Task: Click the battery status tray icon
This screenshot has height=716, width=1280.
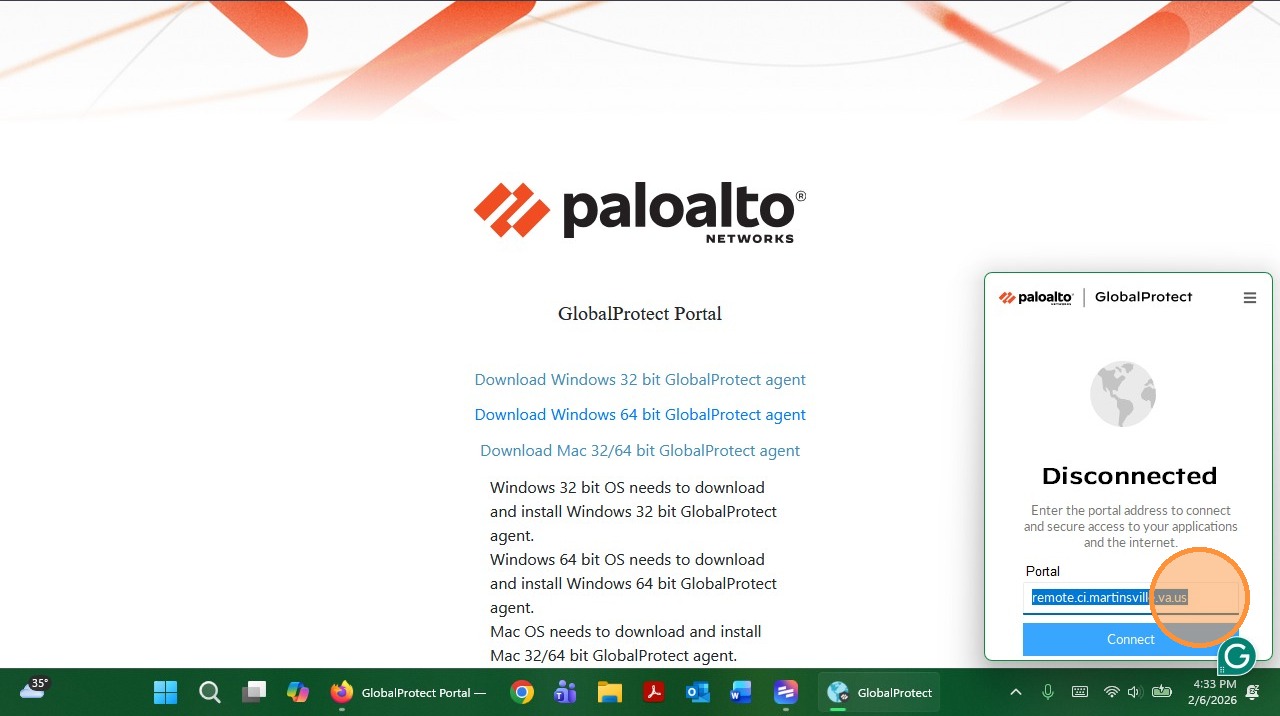Action: pyautogui.click(x=1161, y=692)
